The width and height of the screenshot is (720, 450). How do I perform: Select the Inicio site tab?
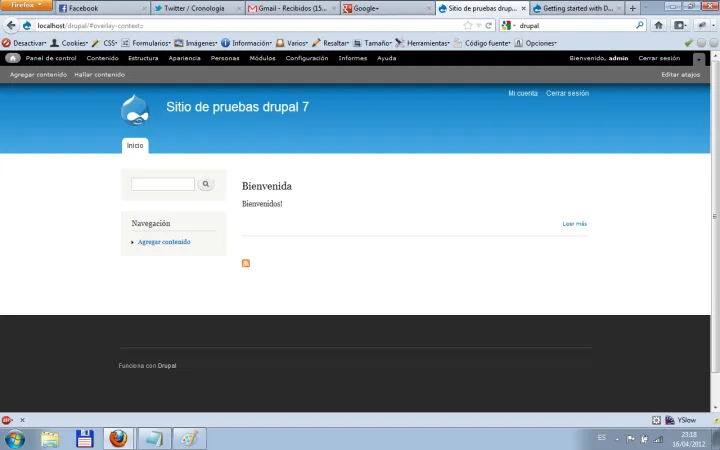pos(135,145)
